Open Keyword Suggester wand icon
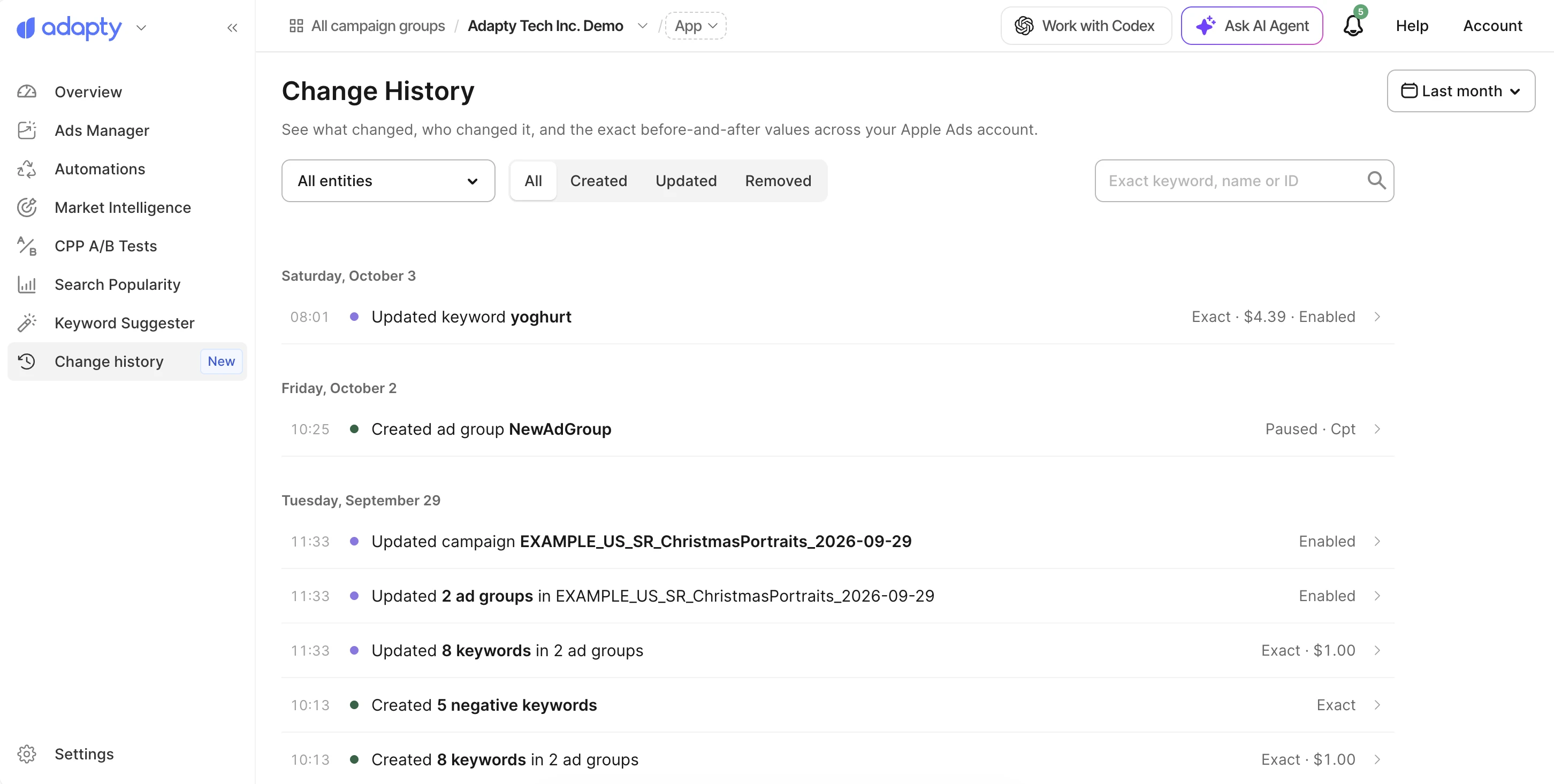Screen dimensions: 1554x784 tap(27, 323)
